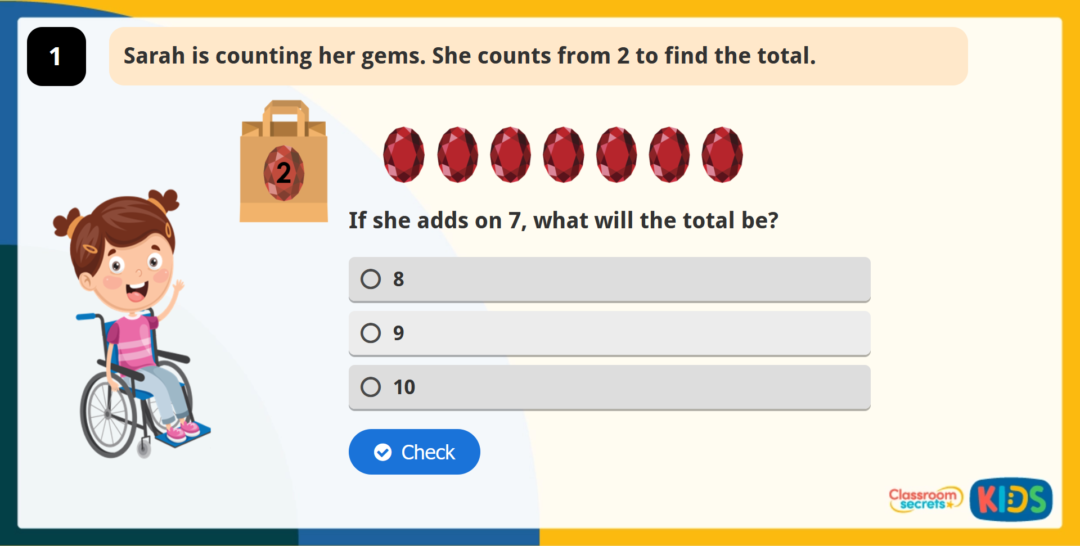Image resolution: width=1080 pixels, height=546 pixels.
Task: Click the answer option row showing 10
Action: tap(609, 387)
